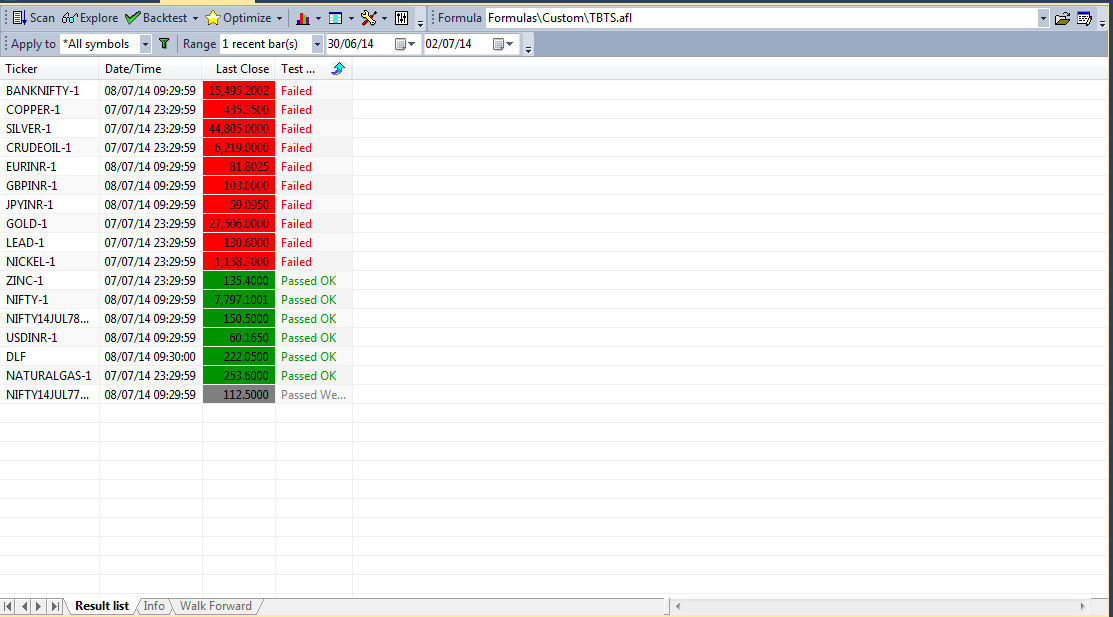Select the JPYINR-1 ticker
The width and height of the screenshot is (1113, 617).
pos(29,205)
